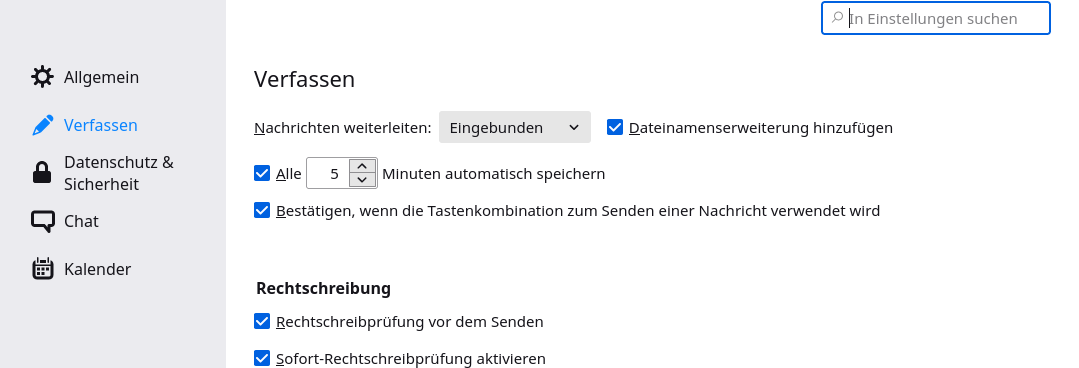Click the Kalender calendar icon
This screenshot has height=368, width=1079.
(42, 269)
